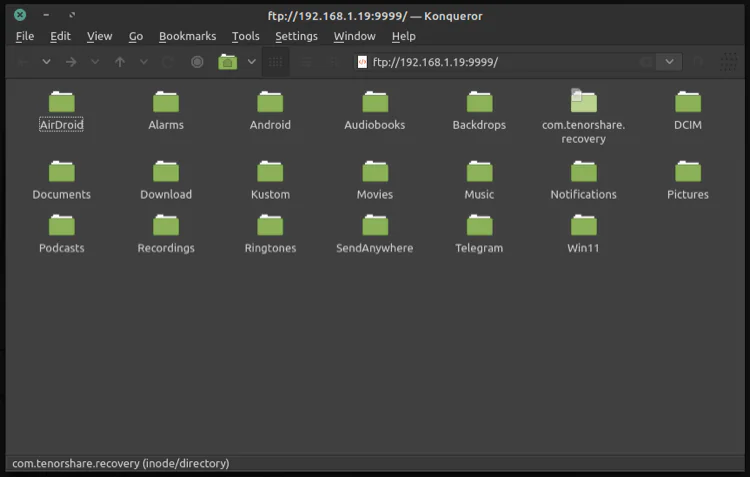Click the forward navigation arrow
Viewport: 750px width, 477px height.
coord(71,62)
